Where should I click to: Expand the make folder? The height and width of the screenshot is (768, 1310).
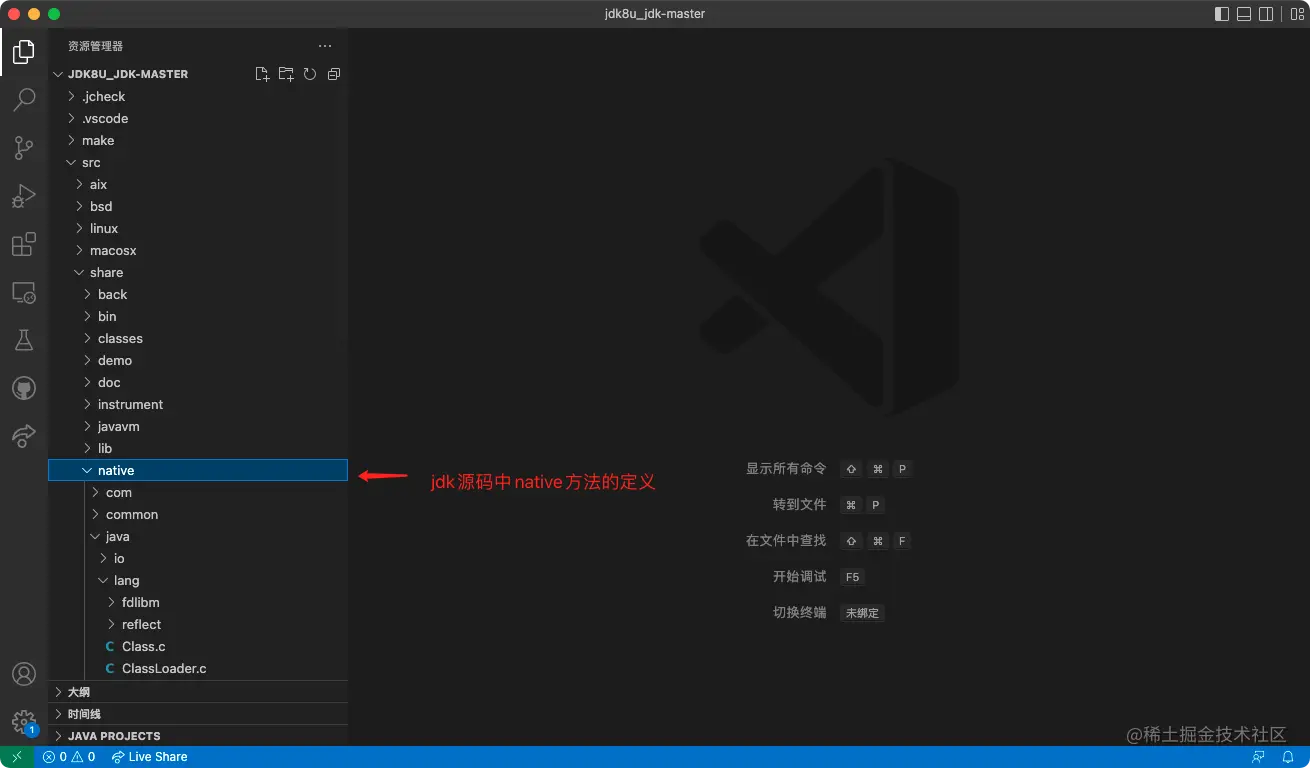[198, 140]
